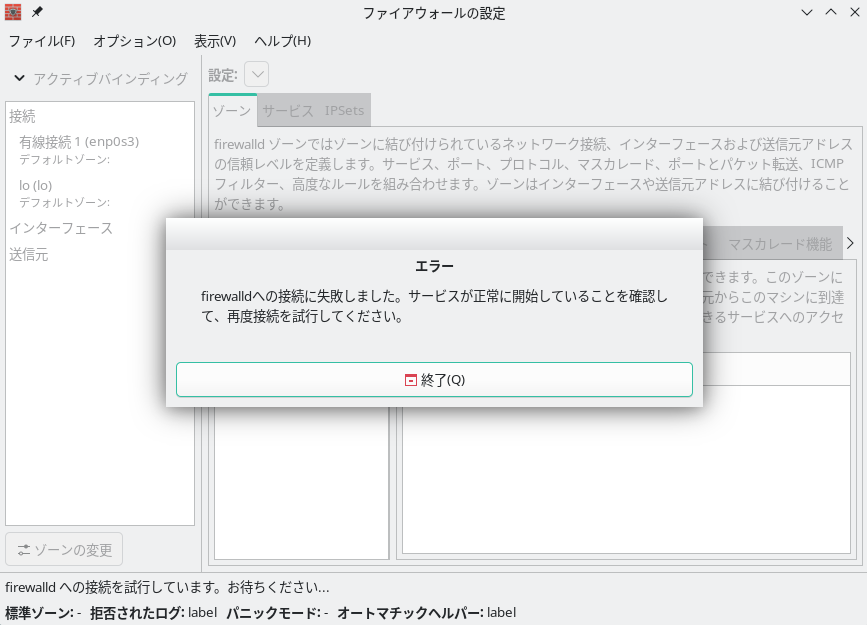Click the ゾーンの変更 button
The width and height of the screenshot is (867, 625).
64,550
